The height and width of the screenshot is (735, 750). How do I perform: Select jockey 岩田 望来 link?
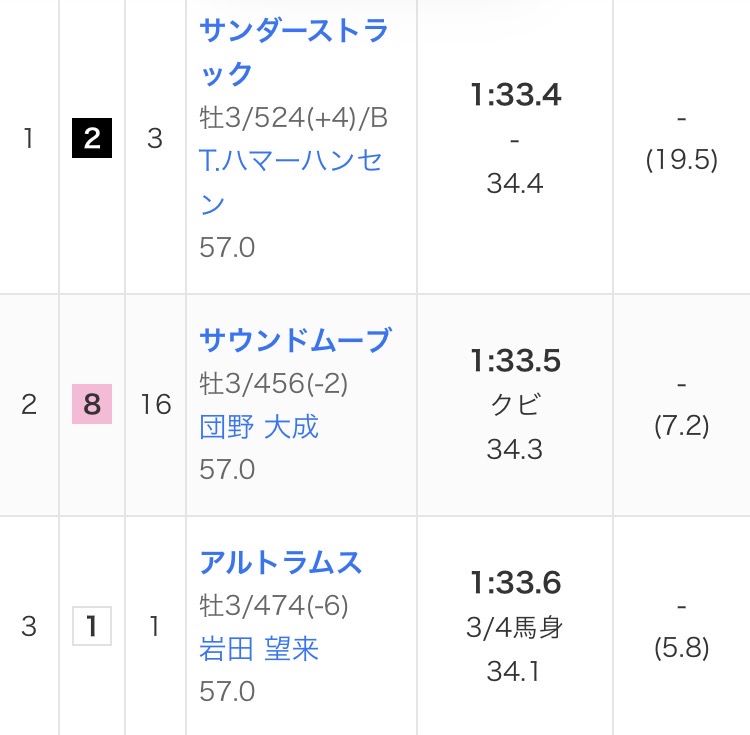(x=259, y=649)
